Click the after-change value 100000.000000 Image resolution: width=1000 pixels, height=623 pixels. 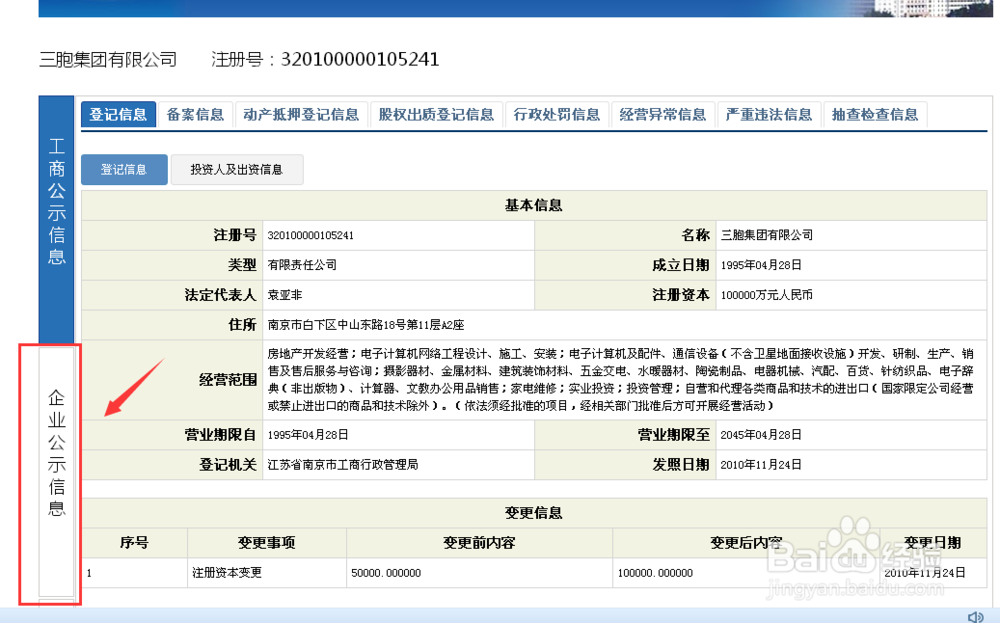coord(655,573)
